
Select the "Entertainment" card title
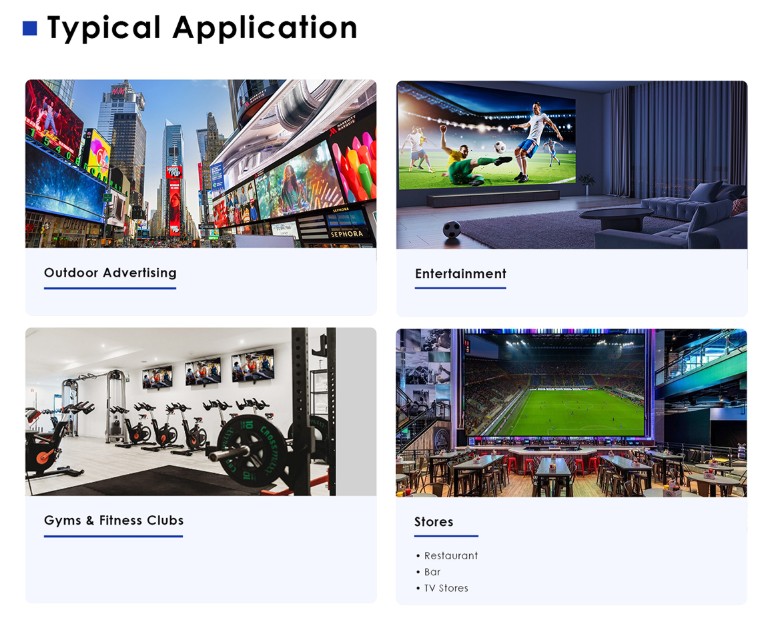pos(460,274)
